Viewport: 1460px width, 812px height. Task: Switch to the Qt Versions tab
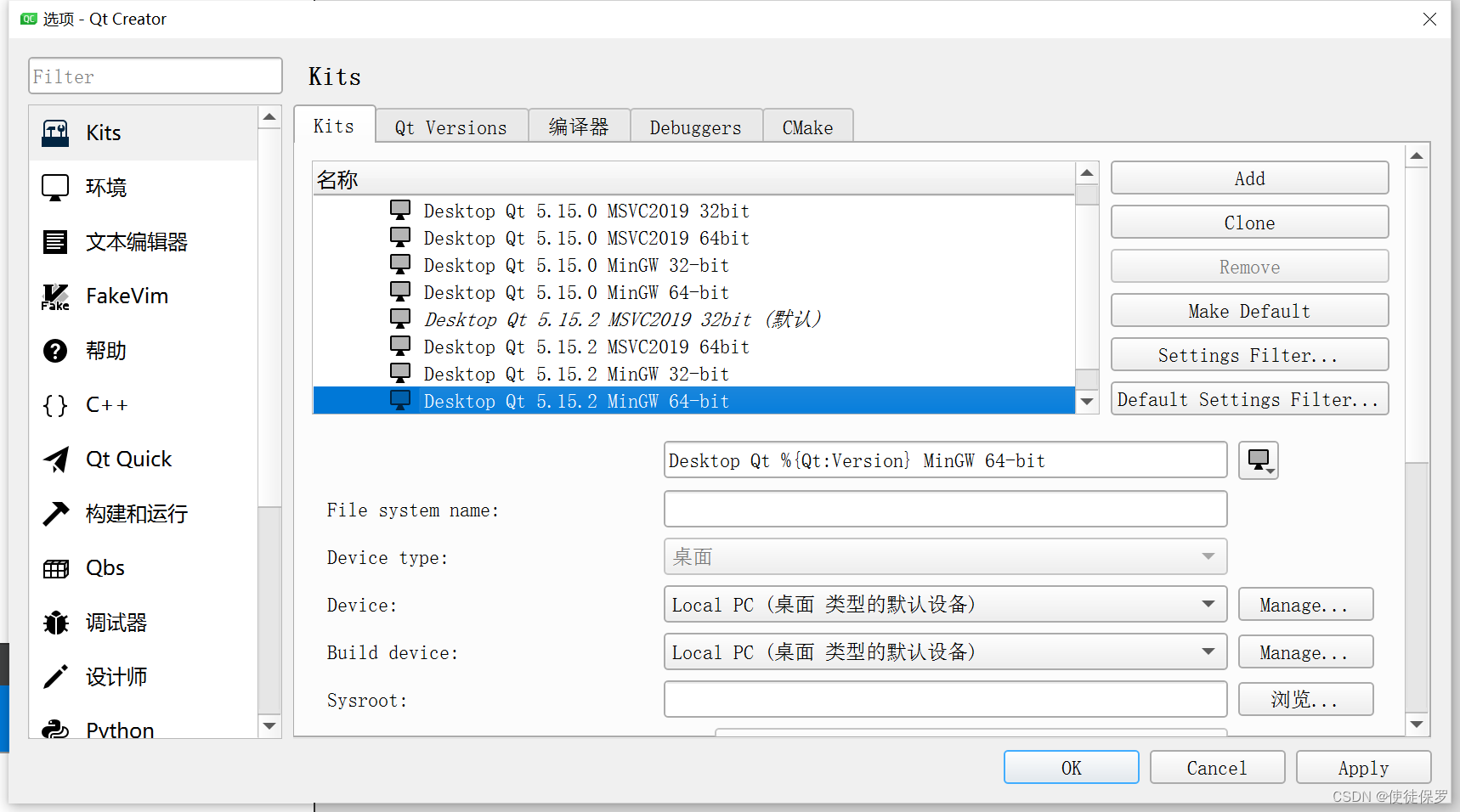point(450,127)
